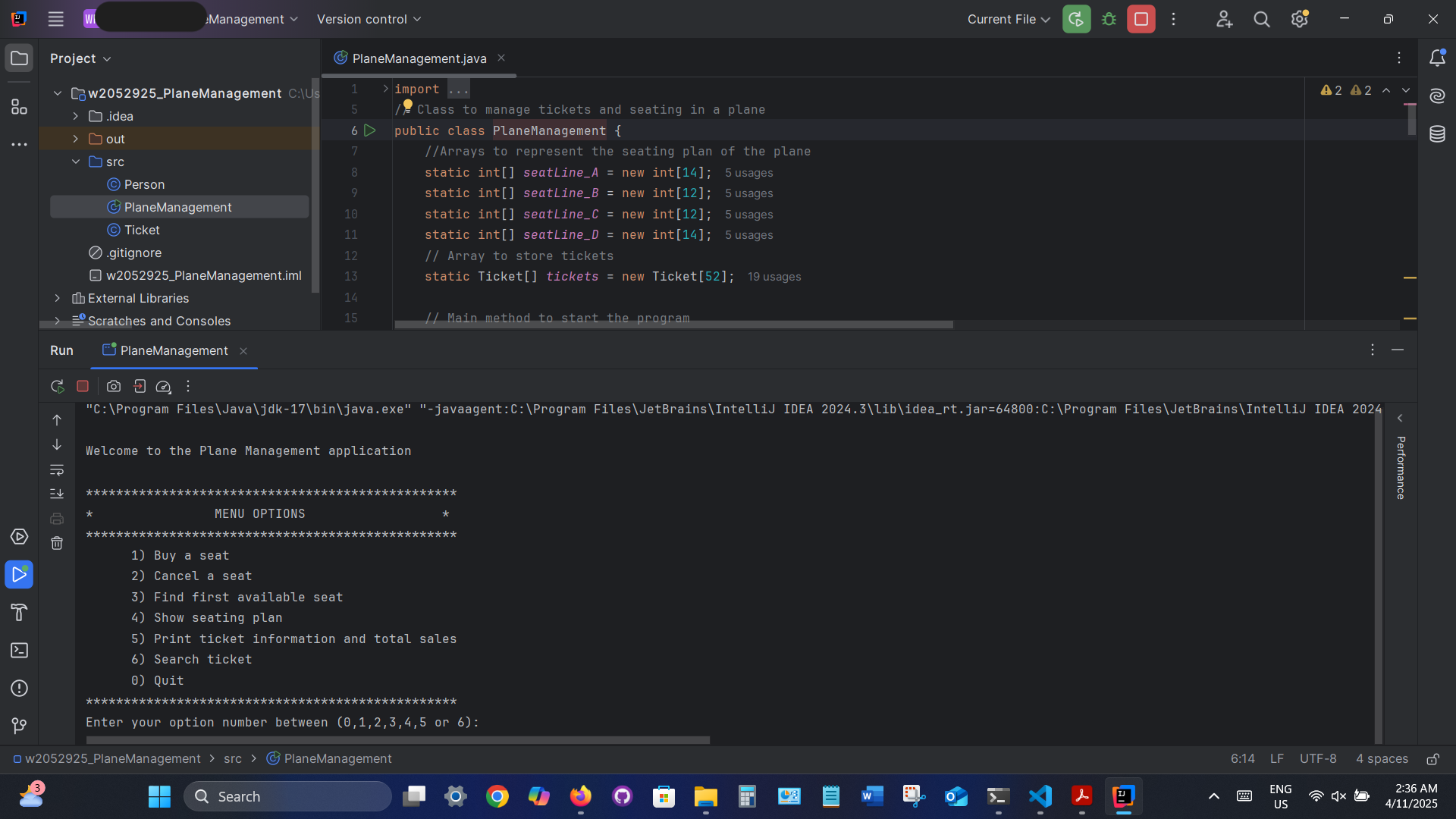Open the Current File run configuration dropdown

(1009, 19)
